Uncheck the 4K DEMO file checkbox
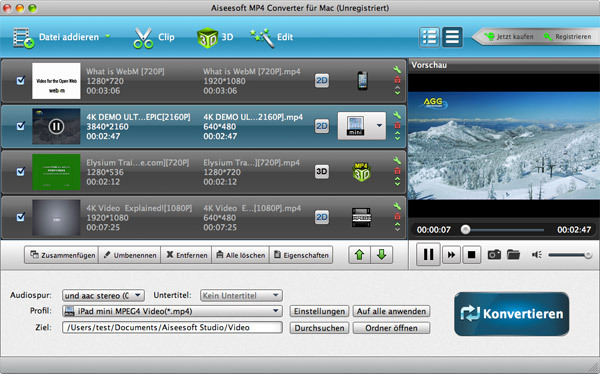Image resolution: width=600 pixels, height=374 pixels. [x=20, y=126]
